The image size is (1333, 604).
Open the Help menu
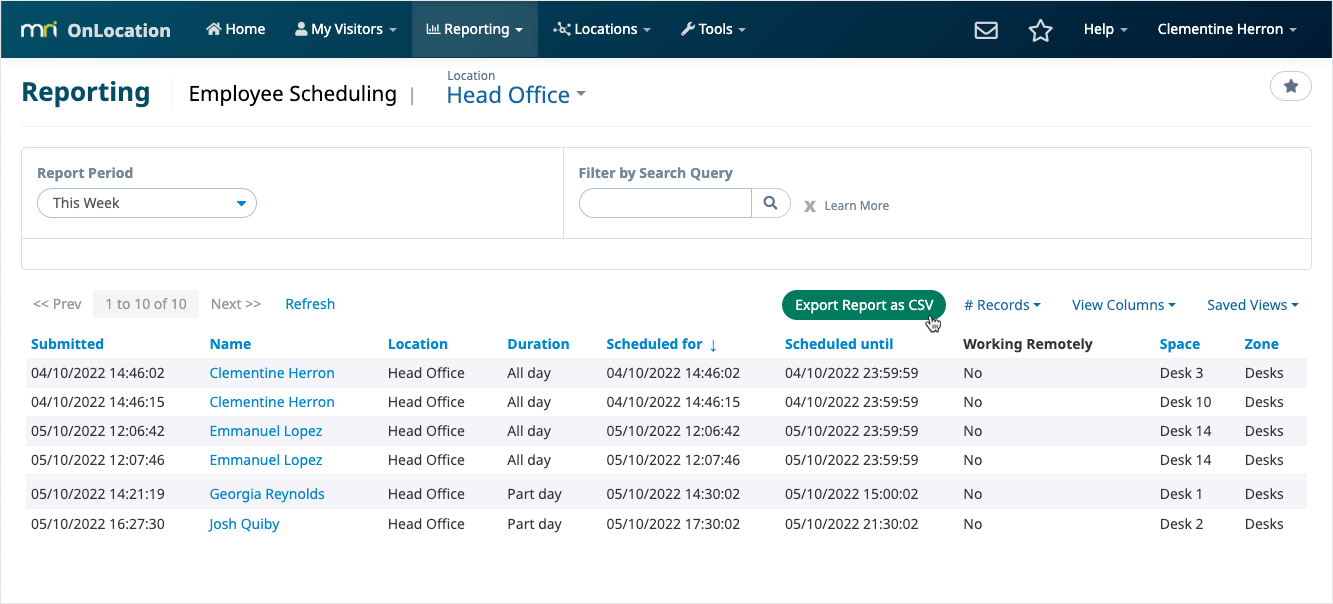tap(1104, 29)
